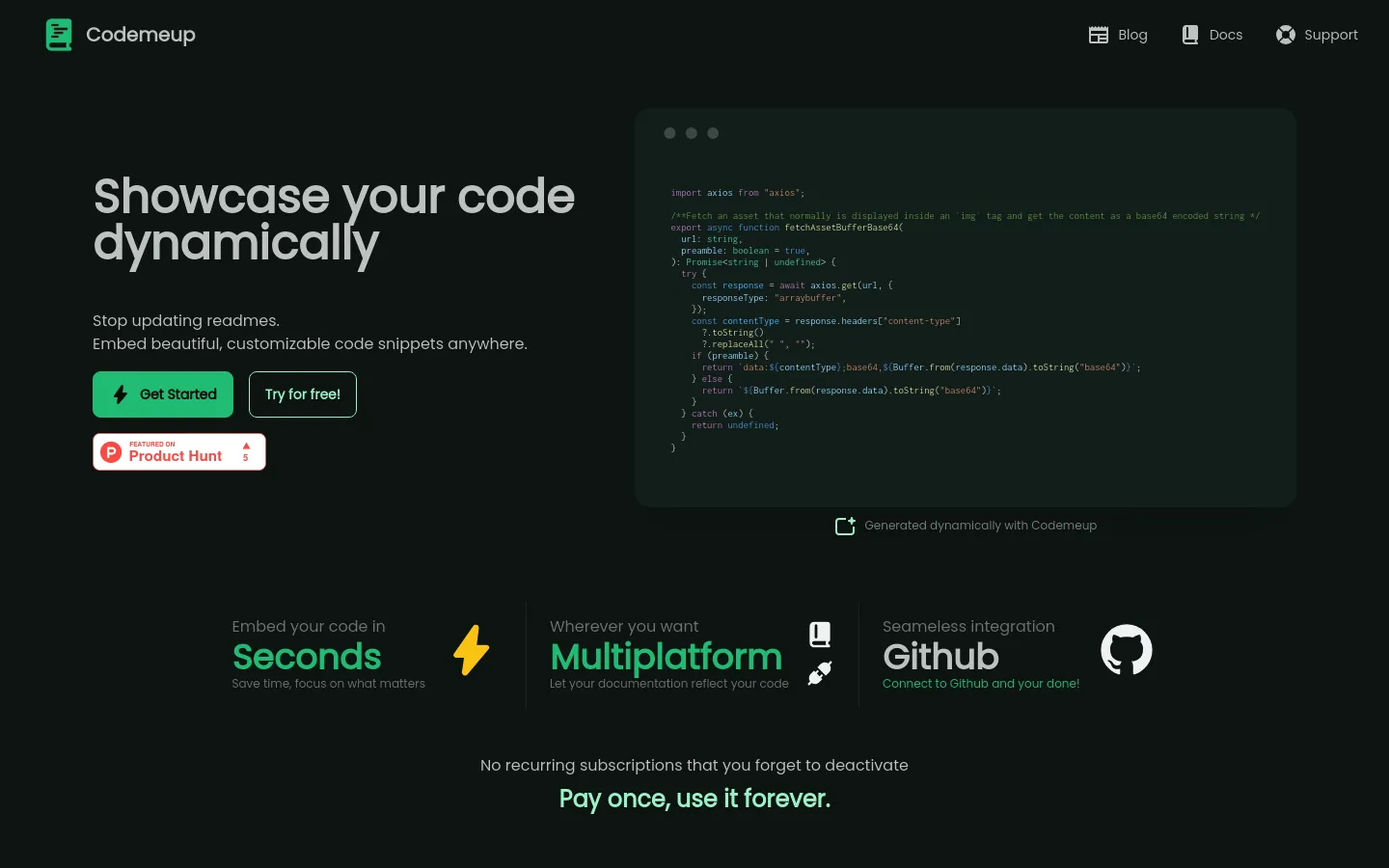Click the Embed your code in label

pos(309,627)
